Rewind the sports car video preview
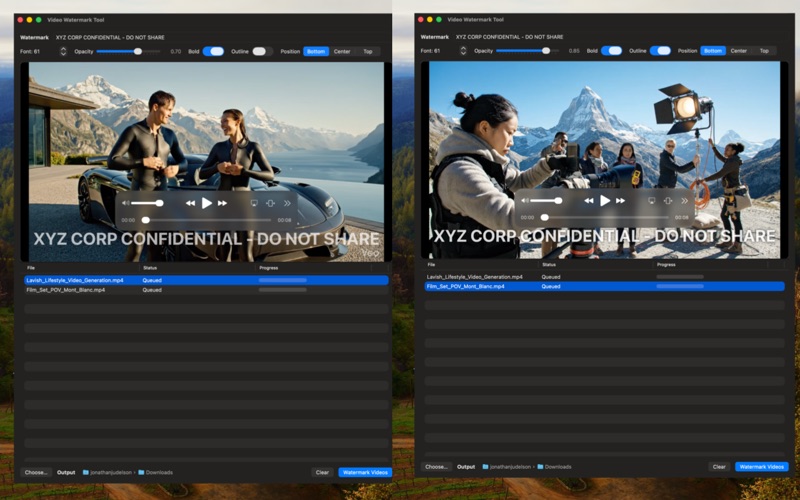This screenshot has width=800, height=500. point(190,203)
